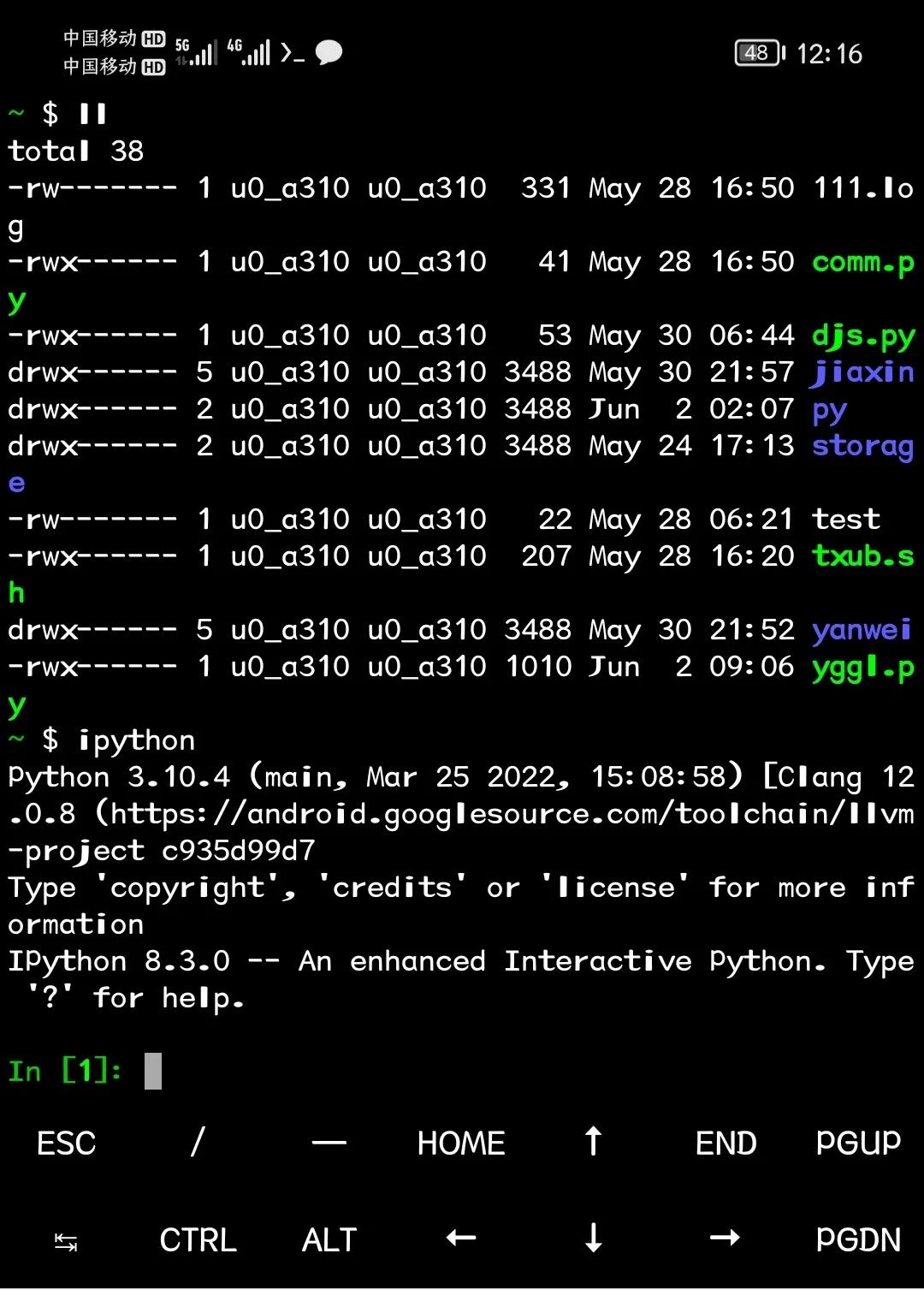
Task: Tap the 207 file size of txub.sh
Action: coord(547,556)
